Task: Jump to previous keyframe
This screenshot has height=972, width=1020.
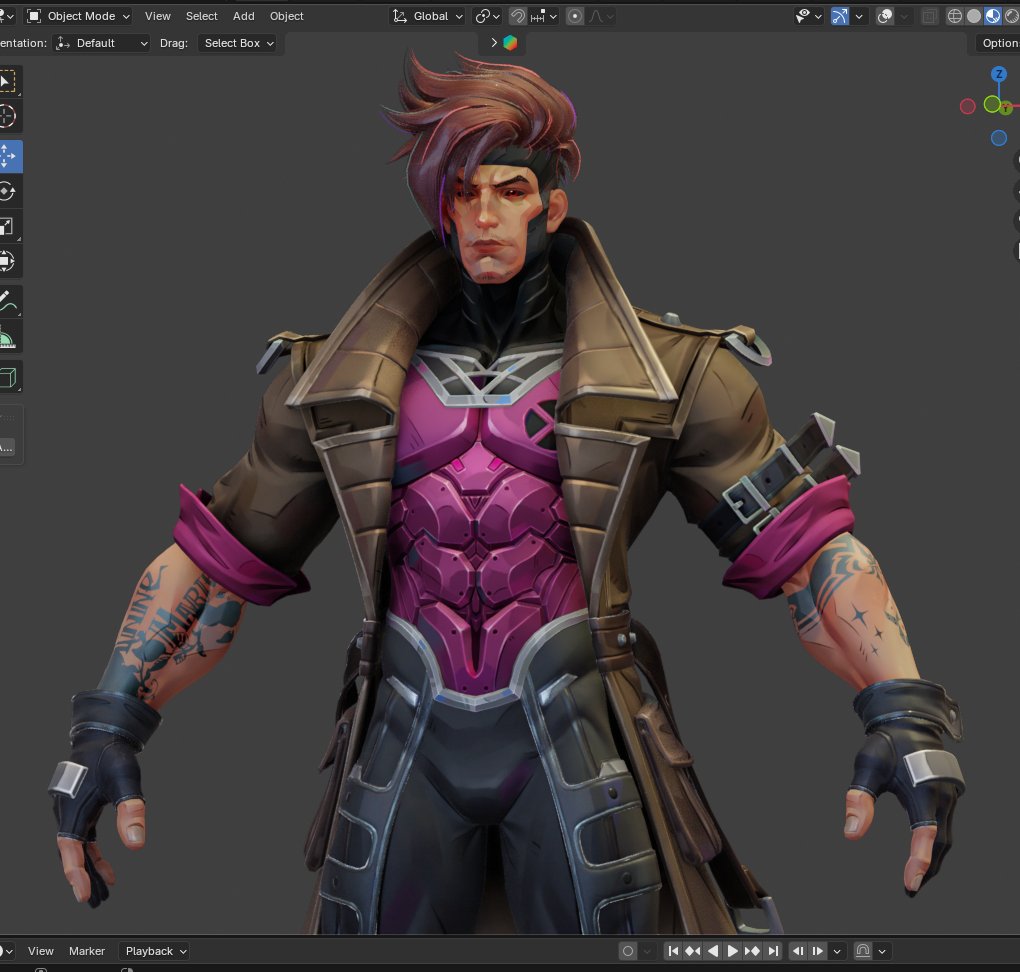Action: pos(693,951)
